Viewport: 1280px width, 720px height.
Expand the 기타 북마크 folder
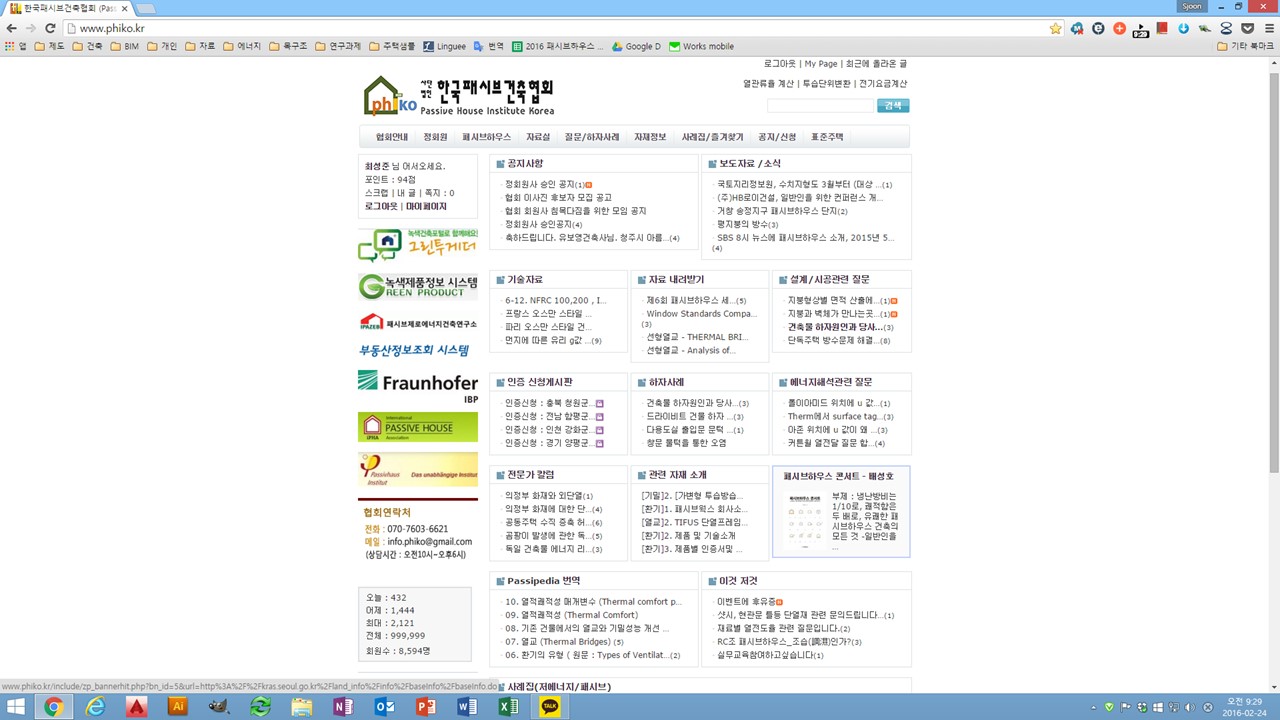click(1245, 46)
